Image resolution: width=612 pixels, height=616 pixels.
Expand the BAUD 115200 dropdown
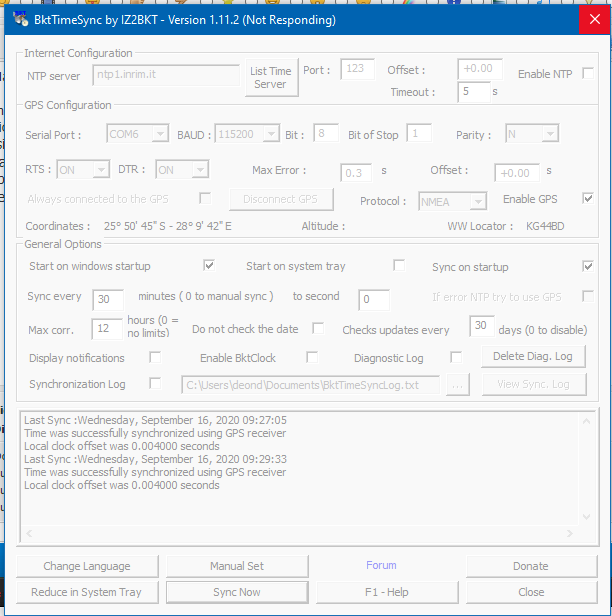pos(271,134)
